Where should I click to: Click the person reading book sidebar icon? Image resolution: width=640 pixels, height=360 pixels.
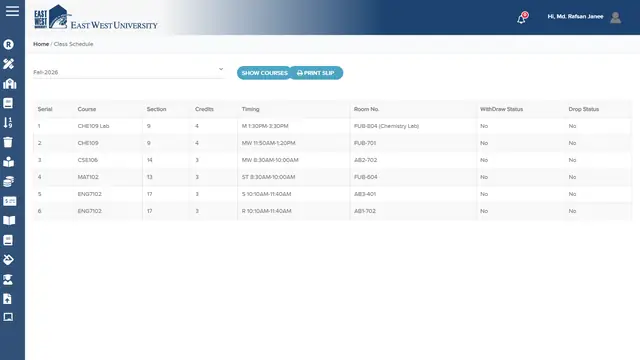(x=9, y=162)
